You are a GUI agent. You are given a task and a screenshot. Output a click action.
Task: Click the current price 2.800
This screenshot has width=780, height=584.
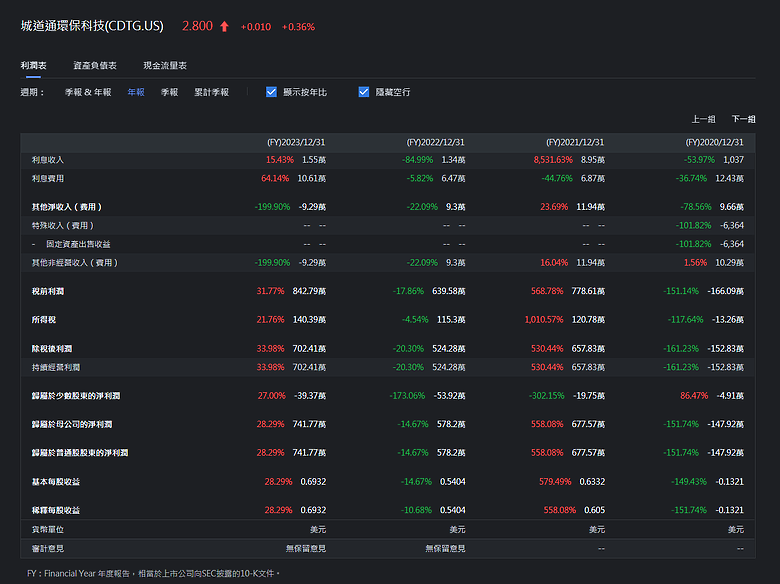point(197,26)
